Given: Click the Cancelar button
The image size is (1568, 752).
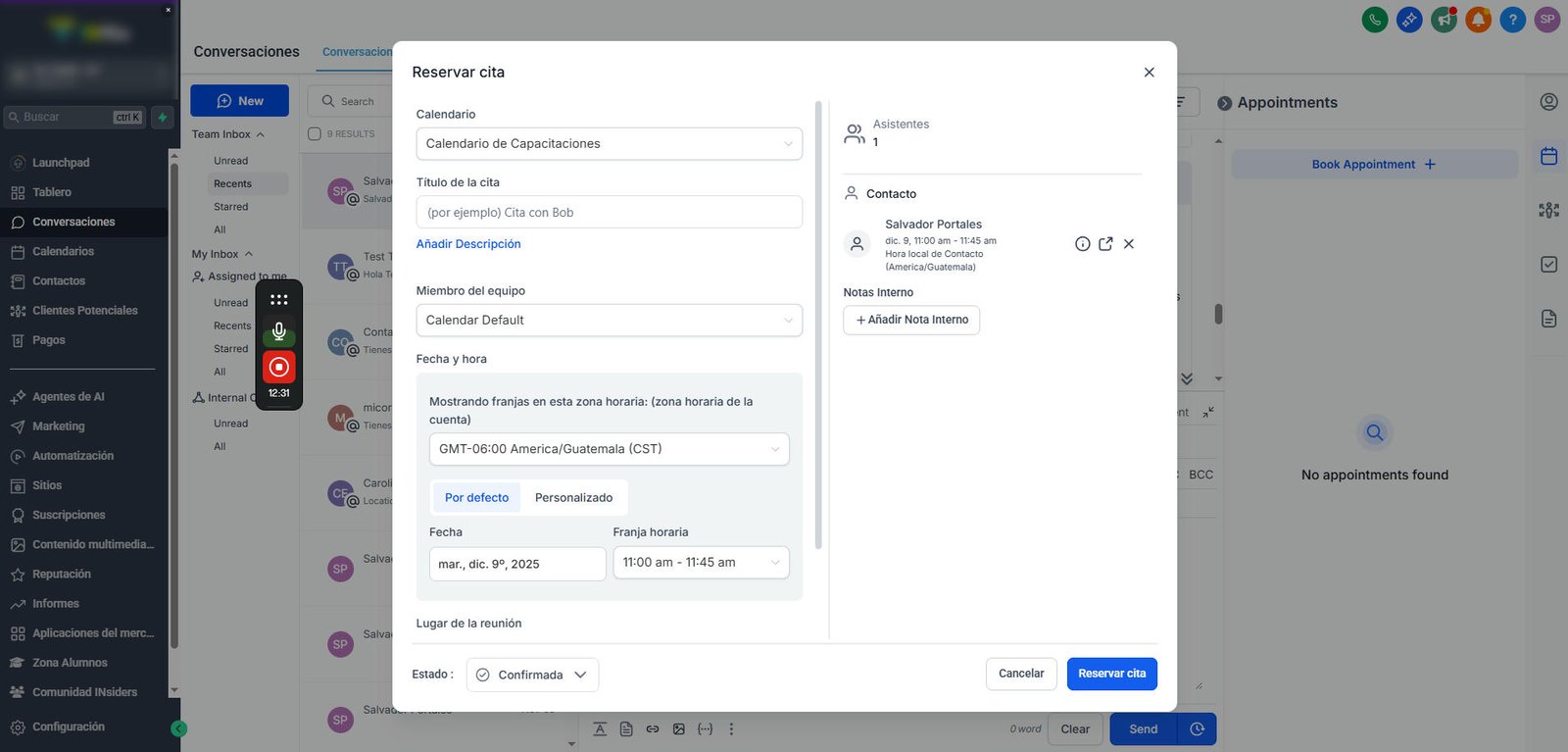Looking at the screenshot, I should tap(1021, 674).
